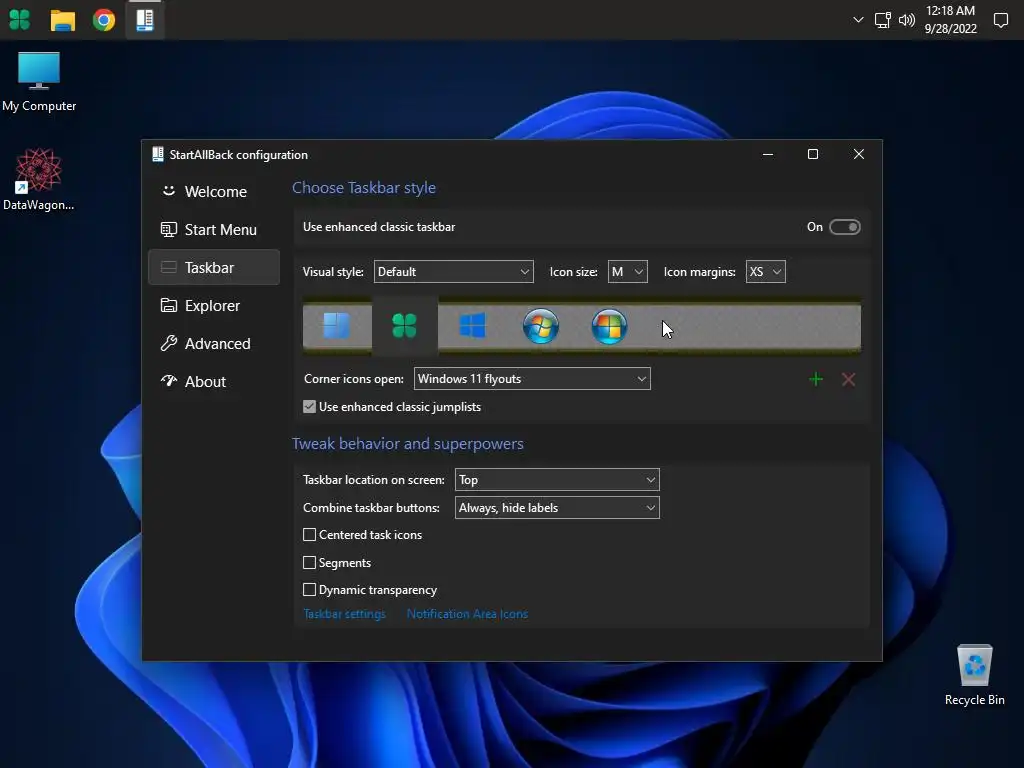
Task: Open the Icon size dropdown
Action: coord(628,272)
